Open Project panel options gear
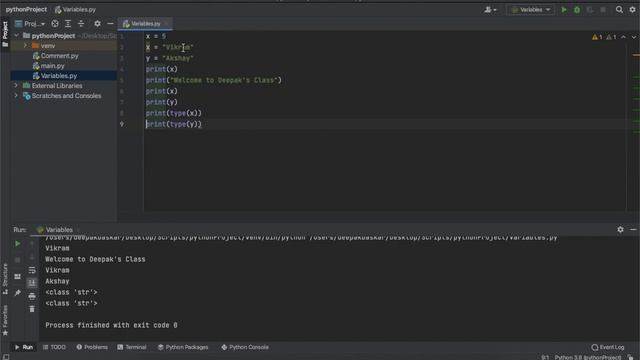Image resolution: width=640 pixels, height=360 pixels. coord(97,24)
